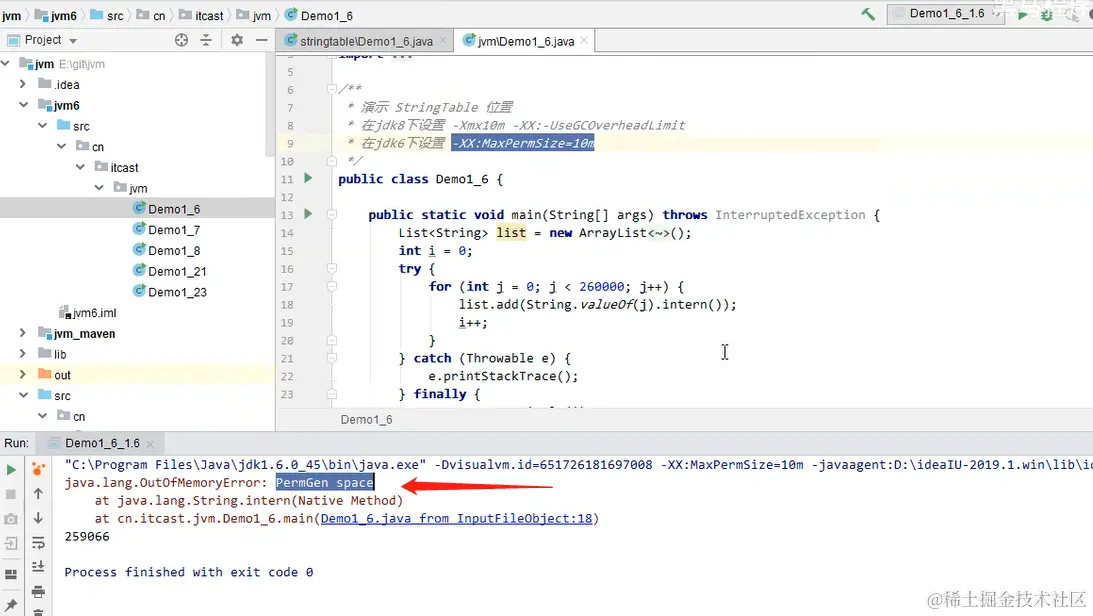Click Down the stack trace arrow
Image resolution: width=1093 pixels, height=616 pixels.
(x=38, y=518)
